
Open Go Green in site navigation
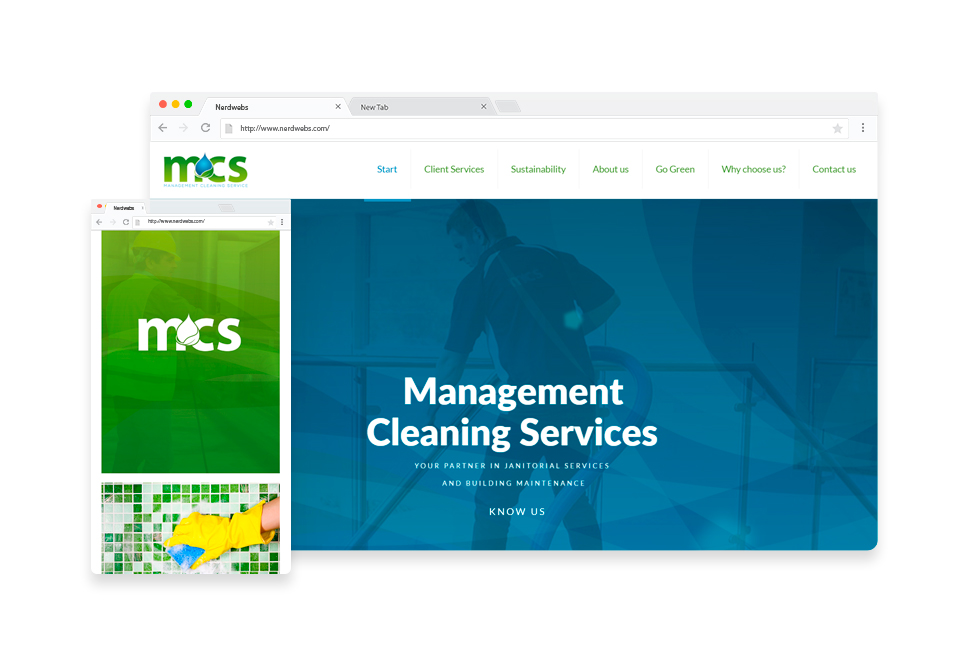[675, 169]
